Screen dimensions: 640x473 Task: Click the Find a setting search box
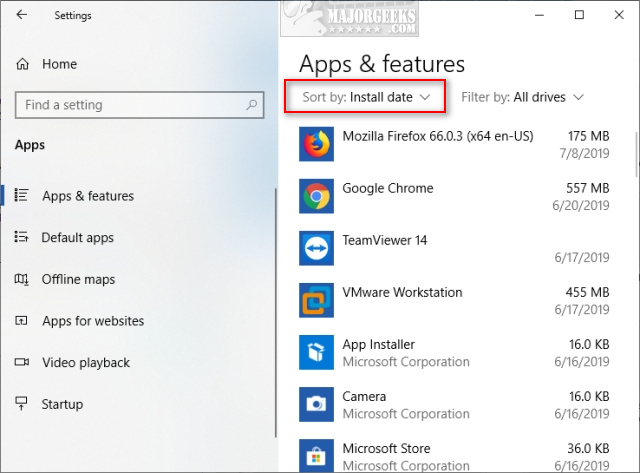(x=140, y=105)
